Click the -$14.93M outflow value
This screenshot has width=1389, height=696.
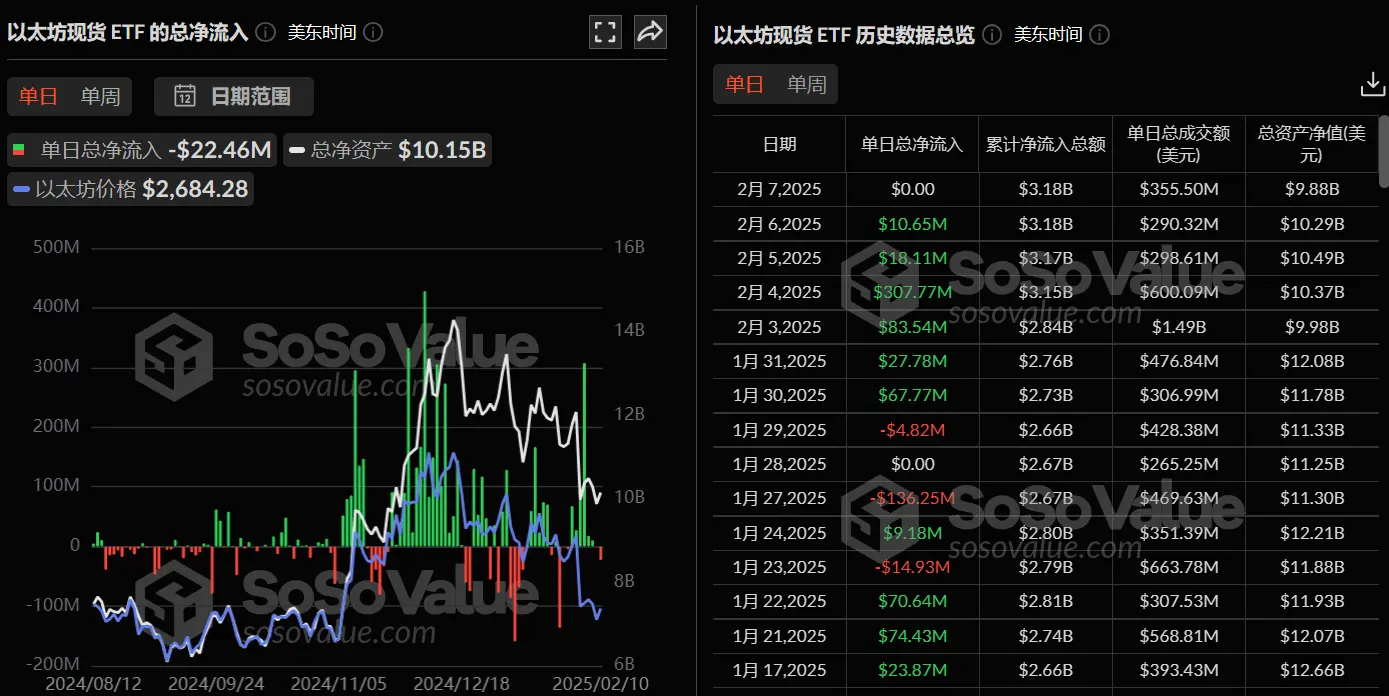pyautogui.click(x=912, y=567)
